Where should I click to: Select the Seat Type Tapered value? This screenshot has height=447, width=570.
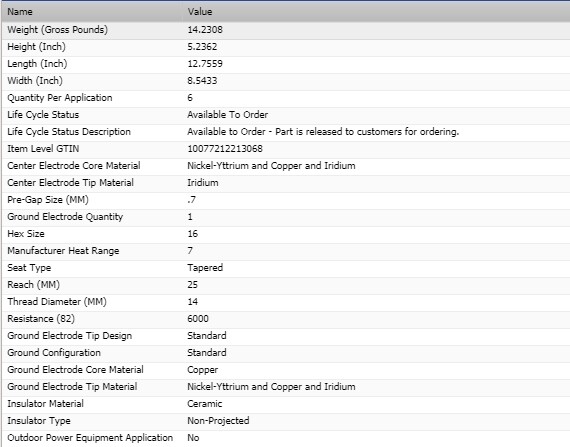205,268
